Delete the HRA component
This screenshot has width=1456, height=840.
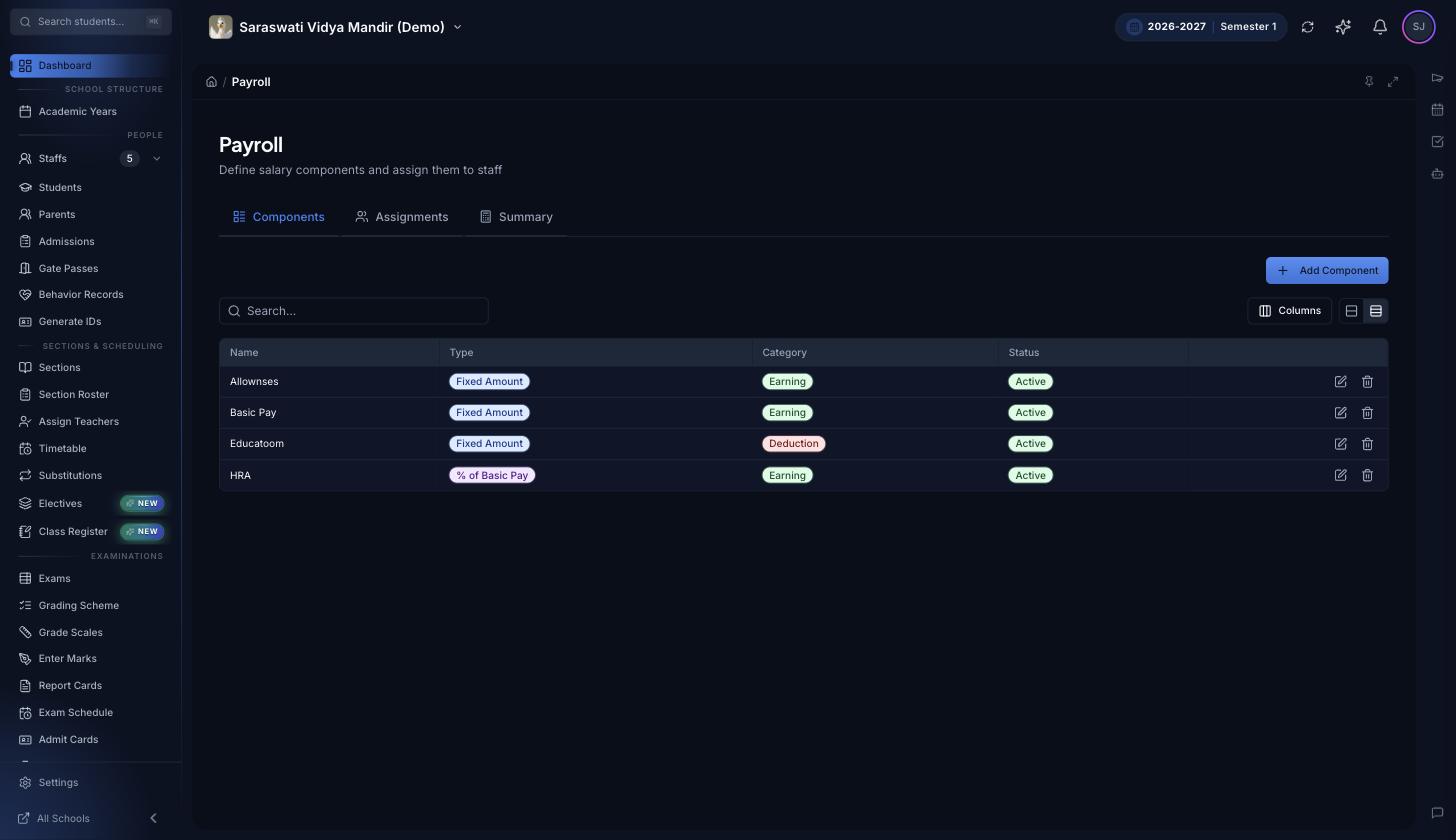click(1367, 476)
